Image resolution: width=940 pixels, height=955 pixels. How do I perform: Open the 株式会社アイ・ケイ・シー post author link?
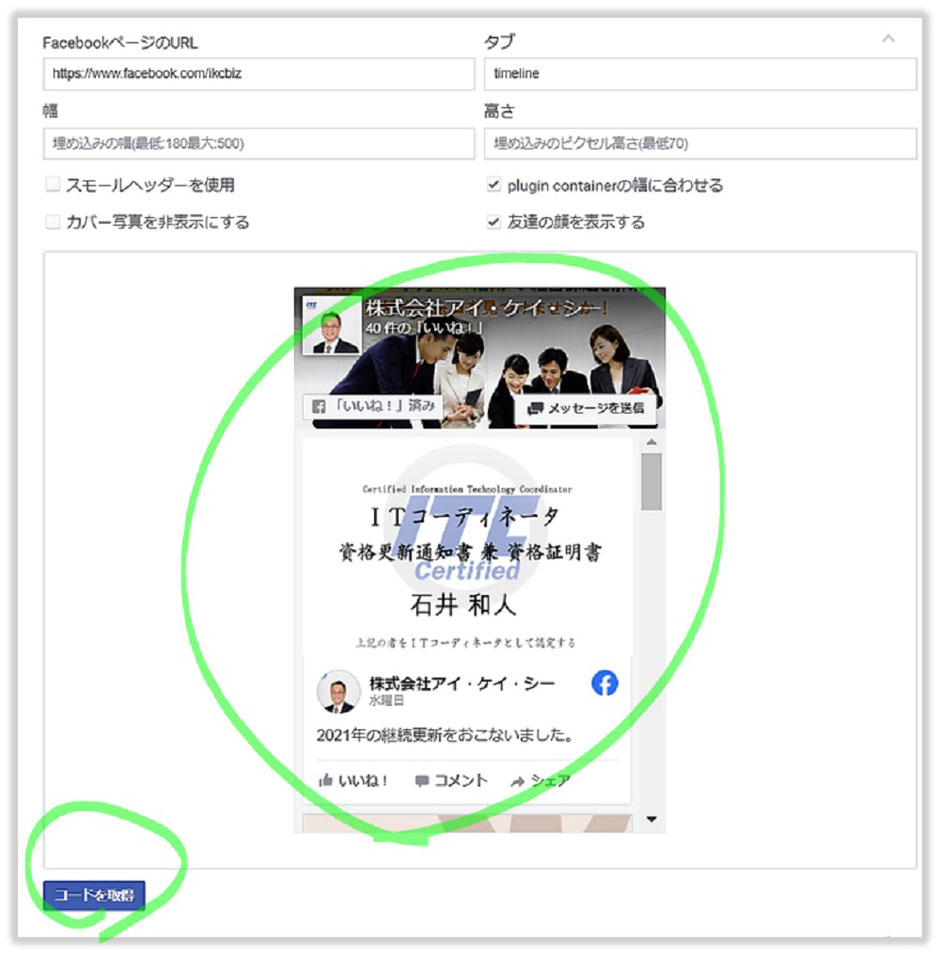point(462,683)
